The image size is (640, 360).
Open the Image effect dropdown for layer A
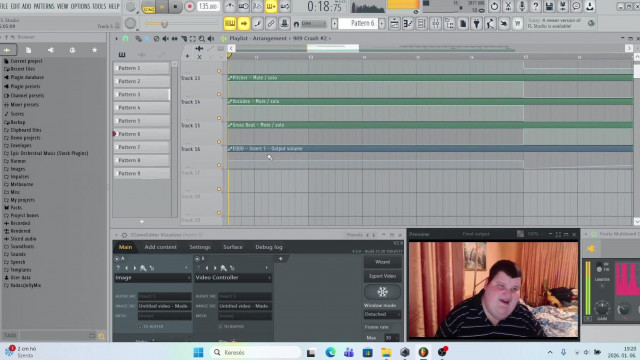(x=153, y=278)
